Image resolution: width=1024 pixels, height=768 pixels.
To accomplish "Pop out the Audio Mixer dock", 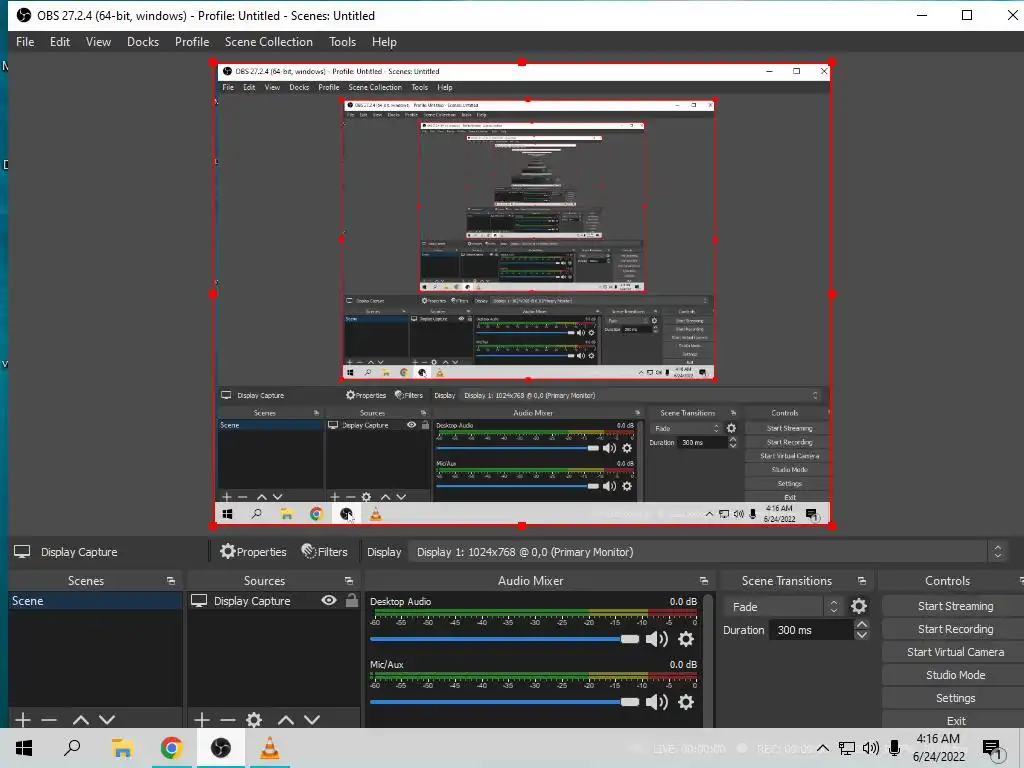I will 704,581.
